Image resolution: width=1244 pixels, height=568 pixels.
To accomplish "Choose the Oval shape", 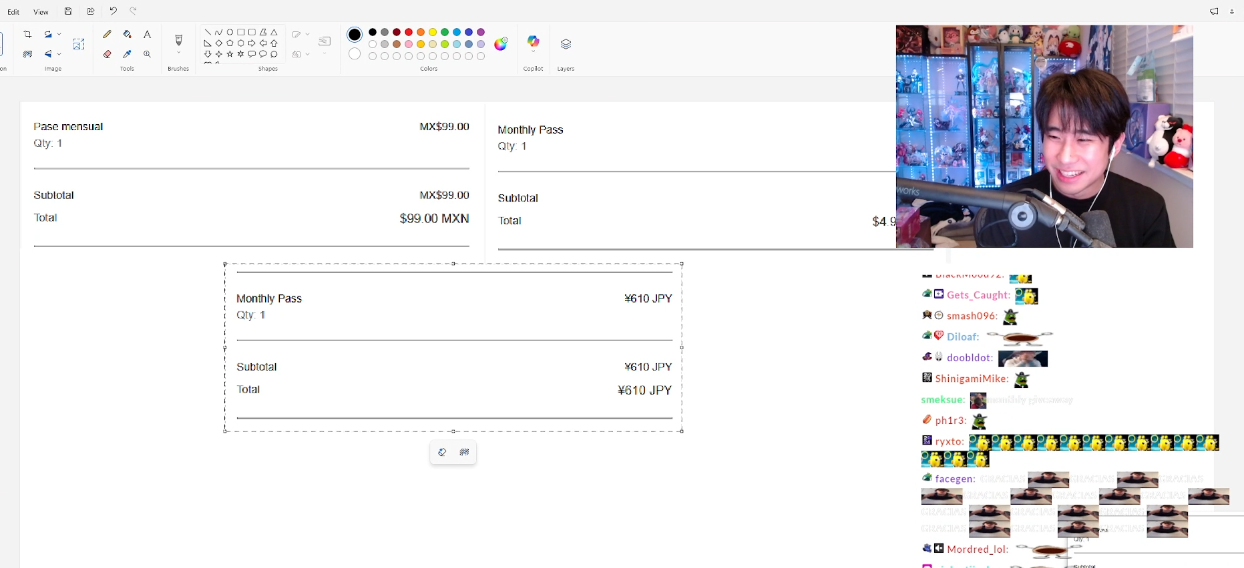I will point(230,32).
